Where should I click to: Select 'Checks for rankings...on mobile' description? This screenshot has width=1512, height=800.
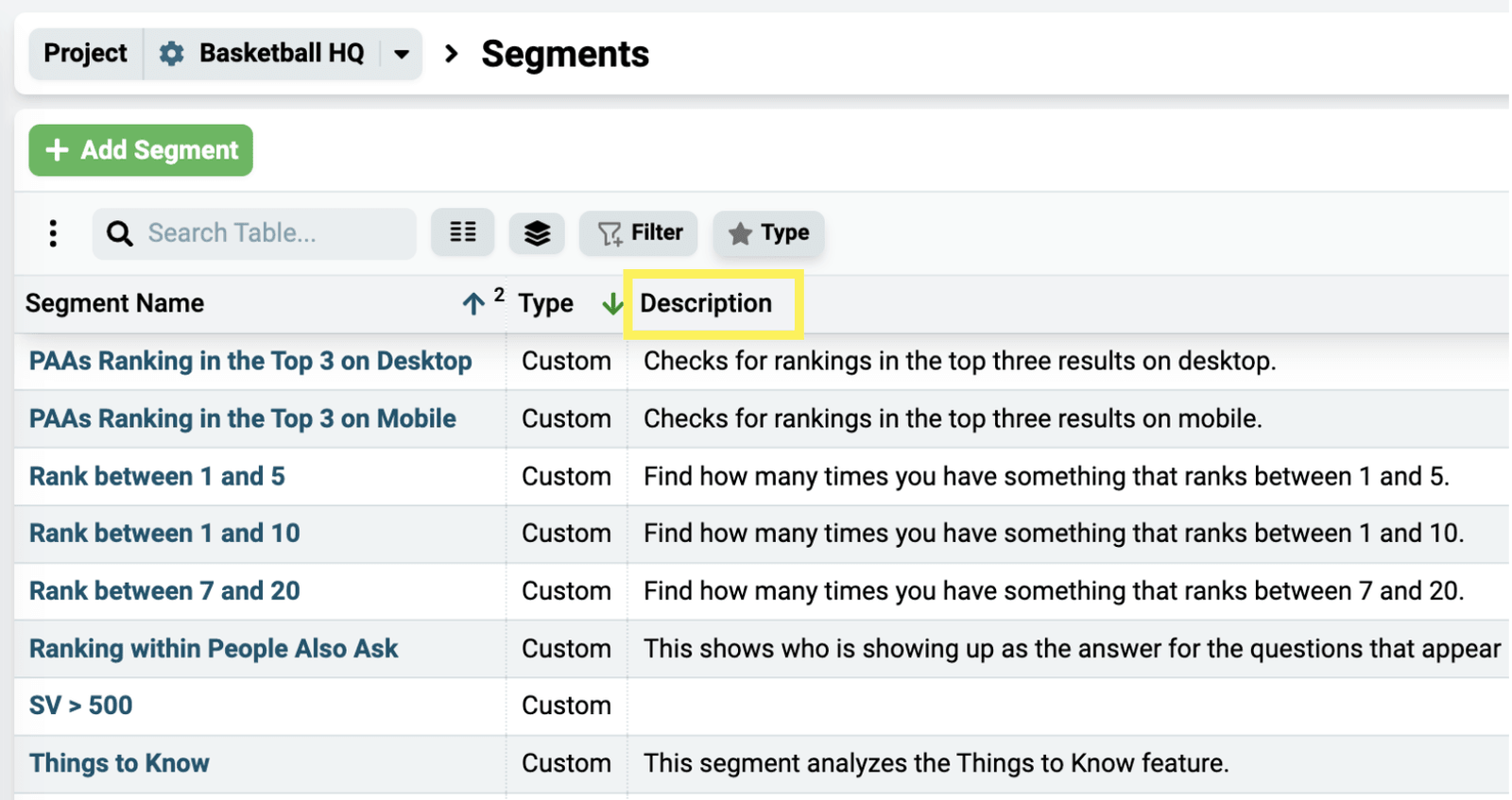953,418
